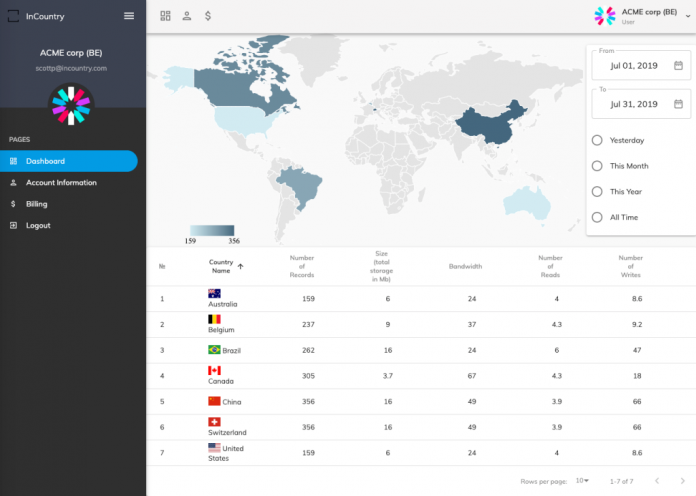This screenshot has width=696, height=496.
Task: Open the dashboard grid icon in top bar
Action: click(165, 16)
